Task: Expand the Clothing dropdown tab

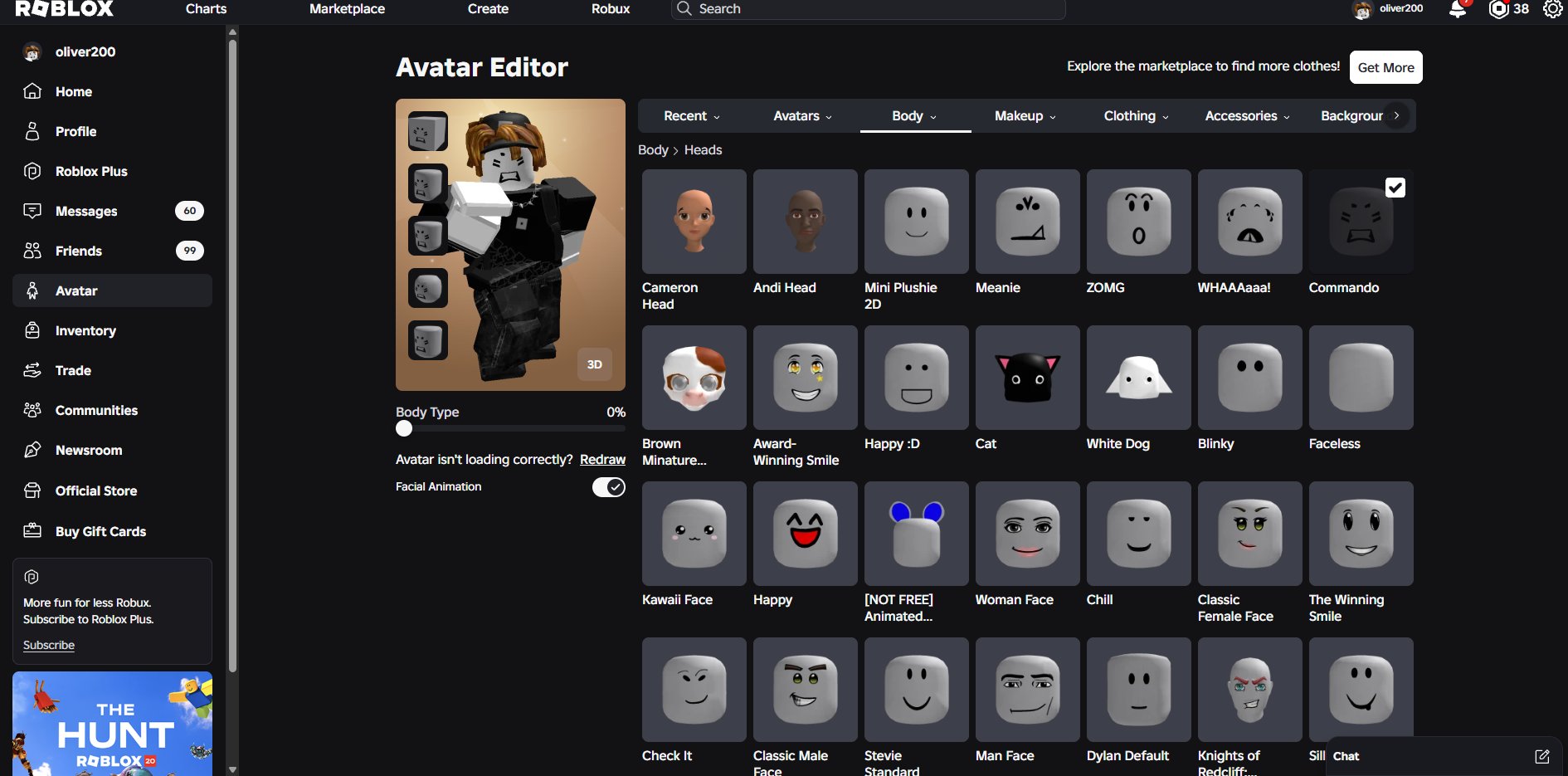Action: click(x=1136, y=116)
